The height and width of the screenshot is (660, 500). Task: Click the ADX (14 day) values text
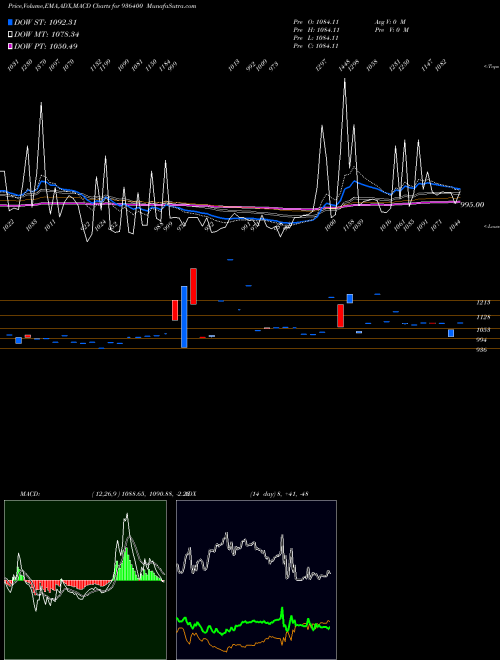(279, 494)
